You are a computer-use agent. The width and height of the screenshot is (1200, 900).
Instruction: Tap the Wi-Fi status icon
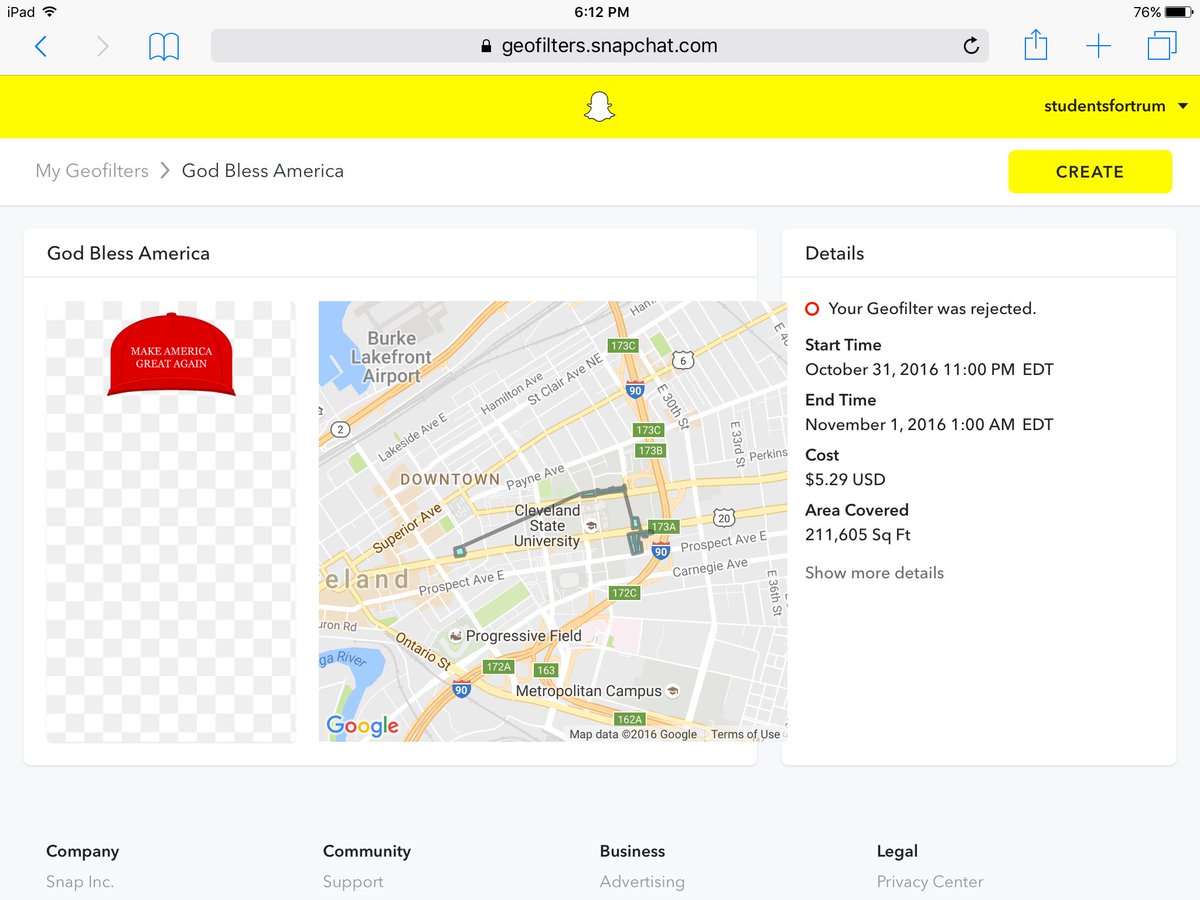click(50, 12)
